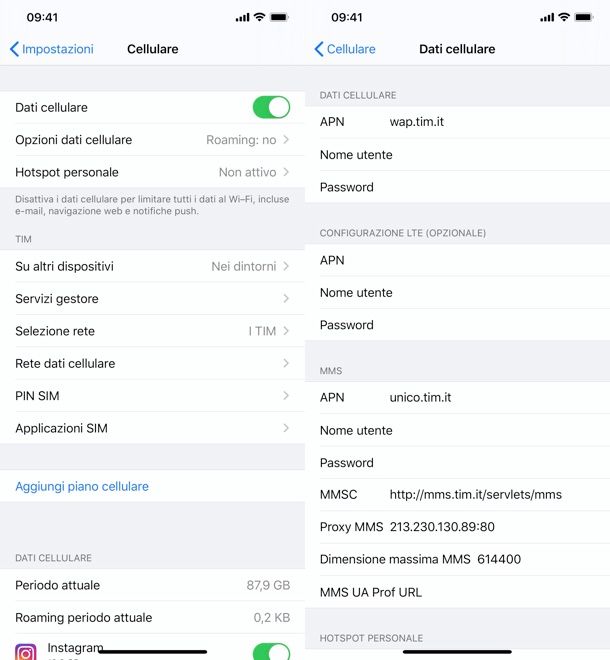This screenshot has width=610, height=660.
Task: Tap 'Non attivo' hotspot status
Action: 248,172
